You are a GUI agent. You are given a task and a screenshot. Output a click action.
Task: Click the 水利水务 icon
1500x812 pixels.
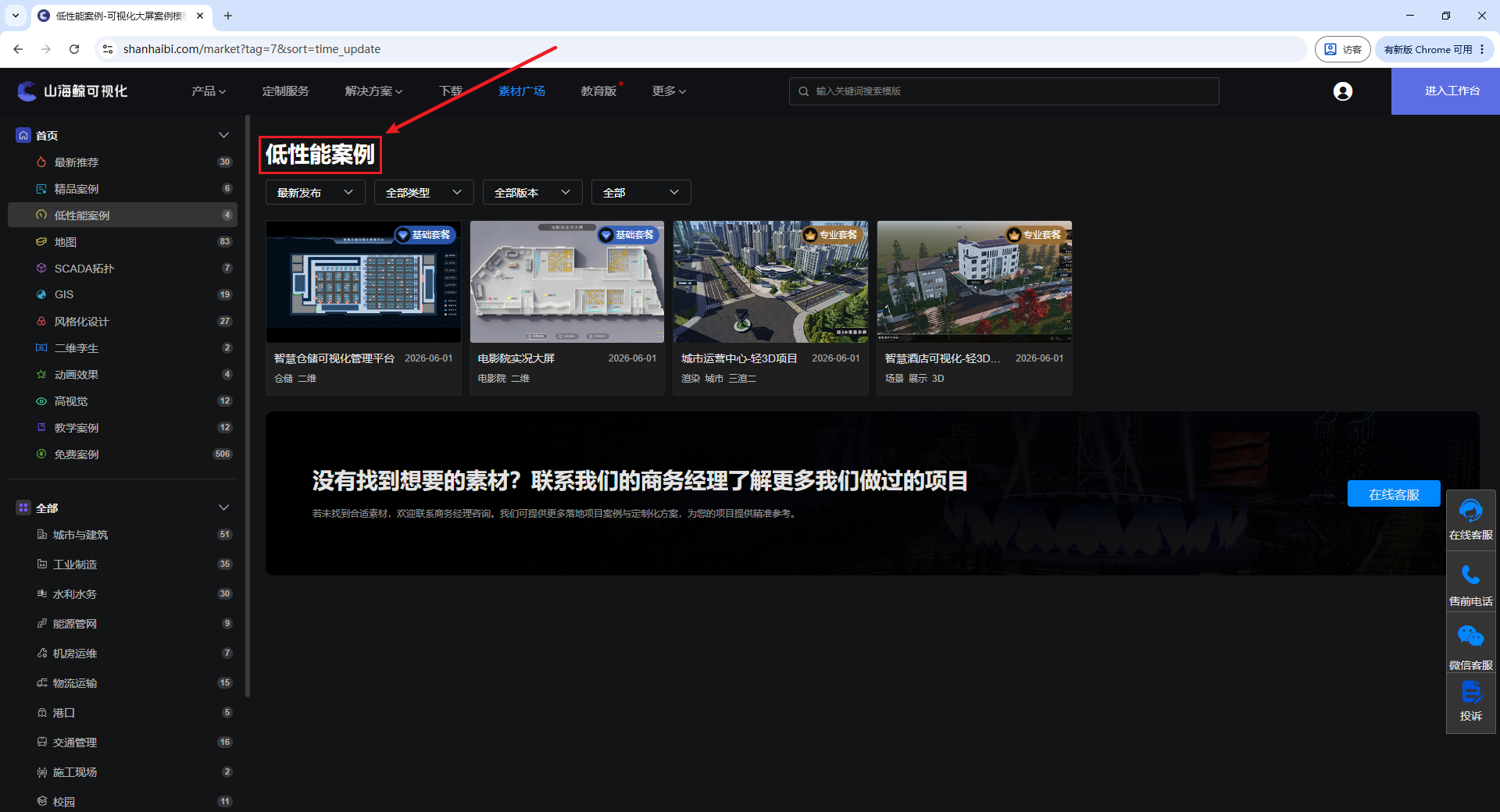42,593
